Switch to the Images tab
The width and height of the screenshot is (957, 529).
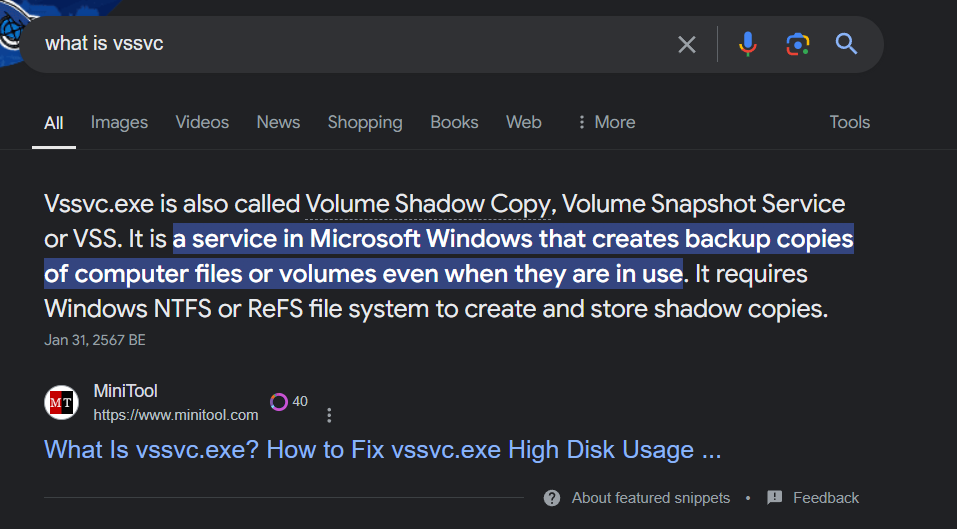pyautogui.click(x=119, y=122)
